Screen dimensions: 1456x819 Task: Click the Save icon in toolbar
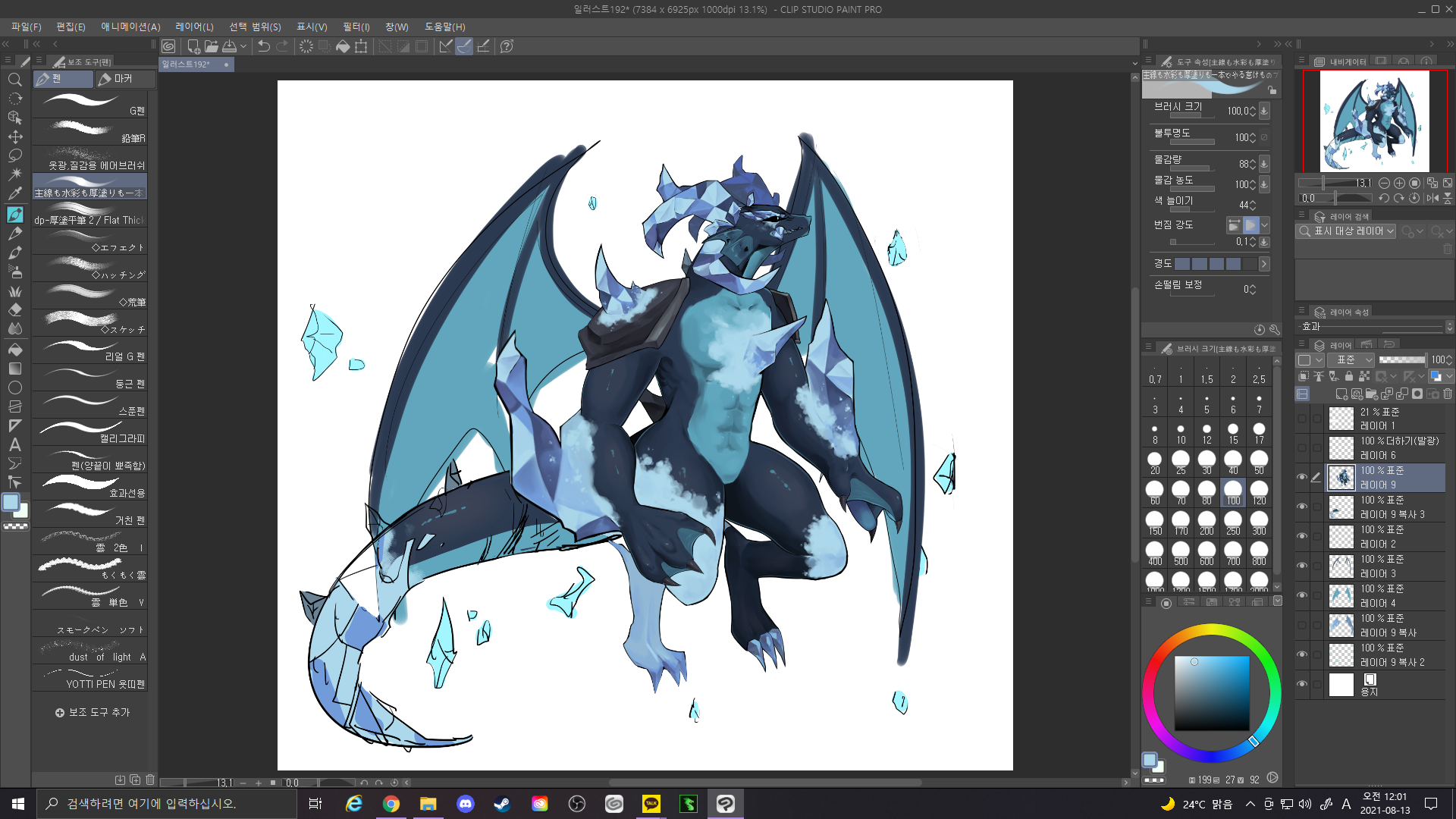pyautogui.click(x=229, y=46)
